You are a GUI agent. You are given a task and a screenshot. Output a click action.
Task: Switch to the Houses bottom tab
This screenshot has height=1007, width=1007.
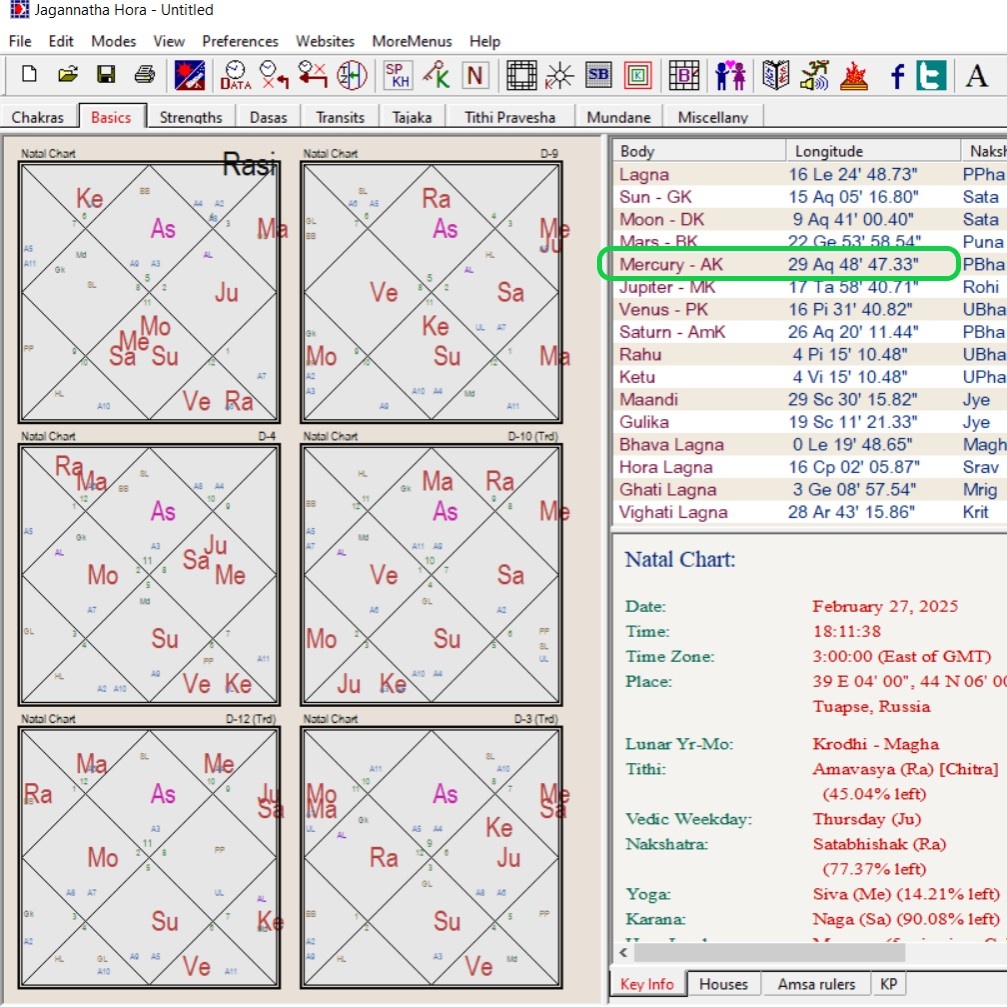click(x=723, y=984)
